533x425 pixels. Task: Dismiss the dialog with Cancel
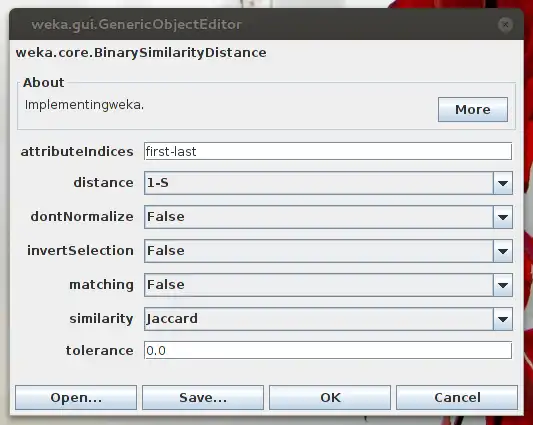457,397
